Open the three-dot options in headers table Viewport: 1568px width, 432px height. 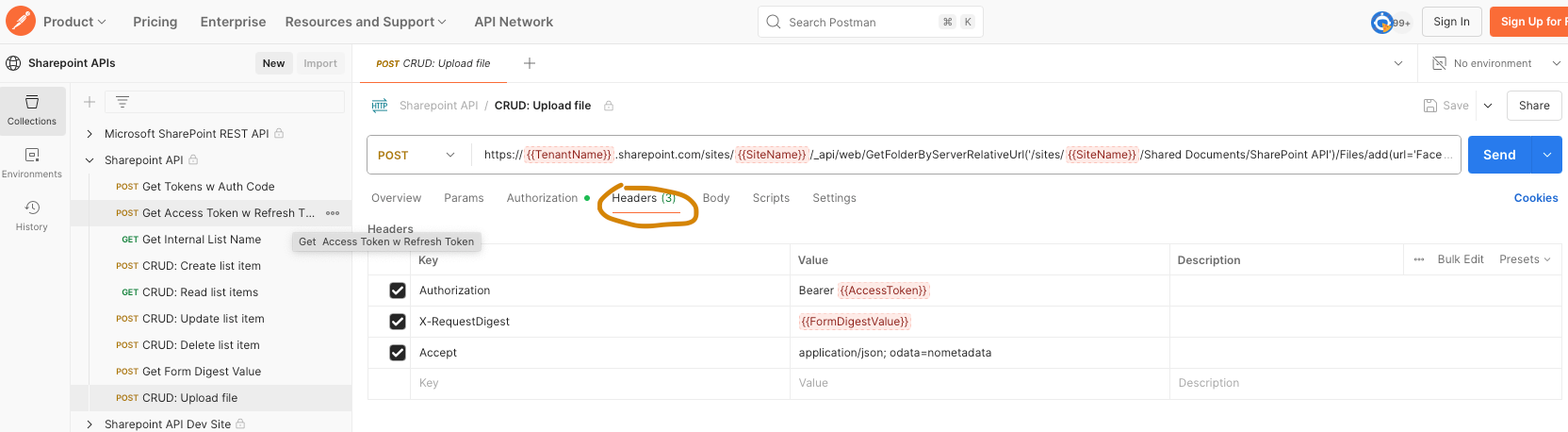1419,259
